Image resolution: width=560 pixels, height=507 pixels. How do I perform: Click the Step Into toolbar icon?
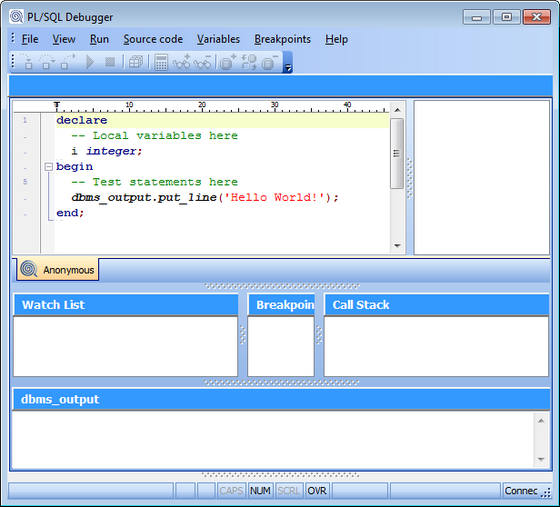pos(28,62)
